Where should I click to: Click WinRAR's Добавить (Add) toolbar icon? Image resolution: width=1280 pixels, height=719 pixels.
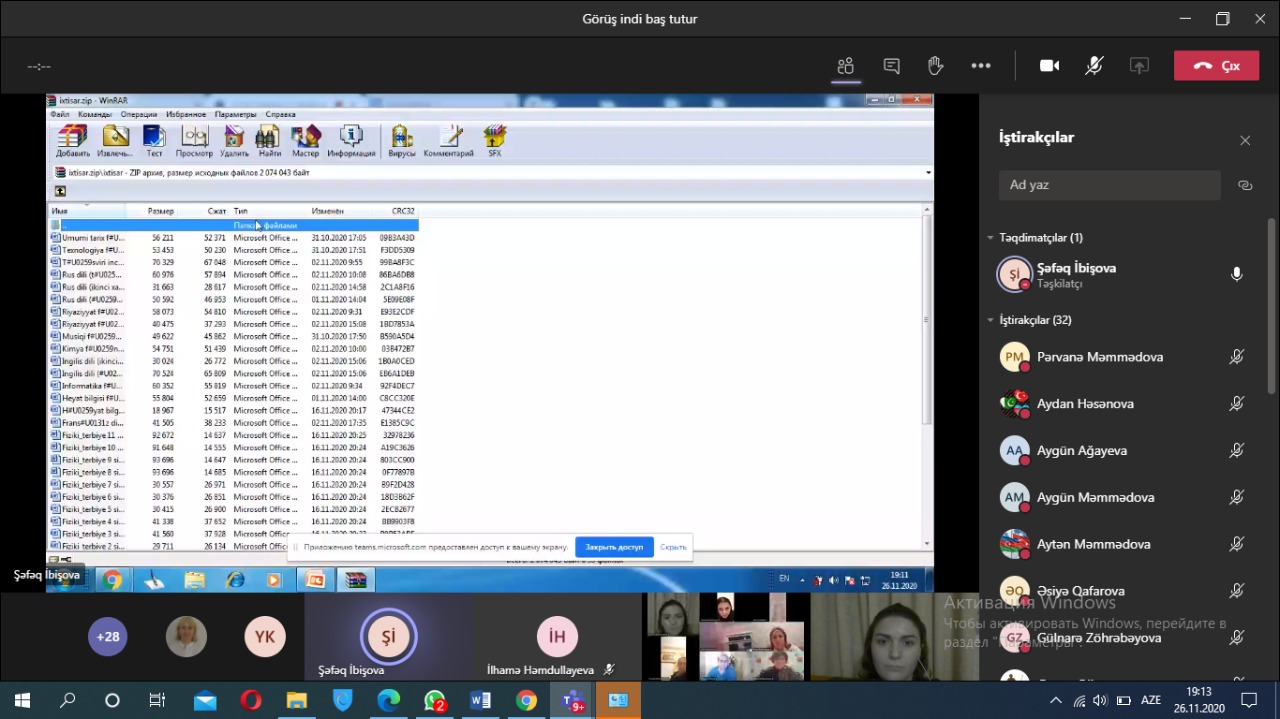(73, 141)
